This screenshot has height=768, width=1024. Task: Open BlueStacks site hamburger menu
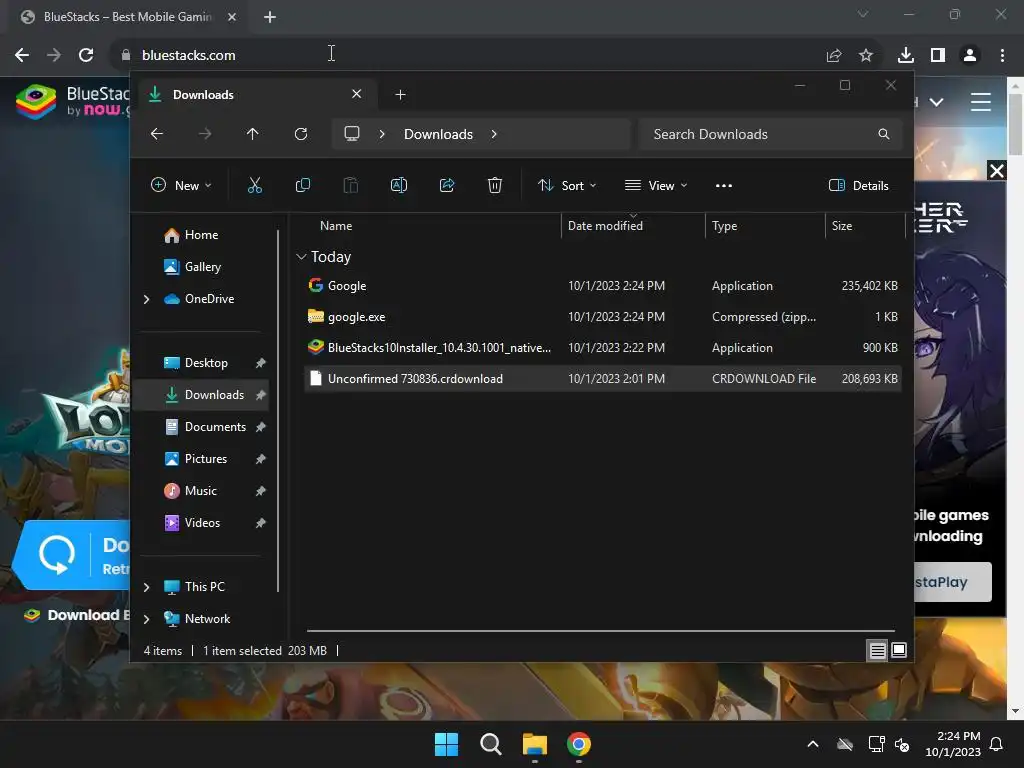tap(981, 102)
